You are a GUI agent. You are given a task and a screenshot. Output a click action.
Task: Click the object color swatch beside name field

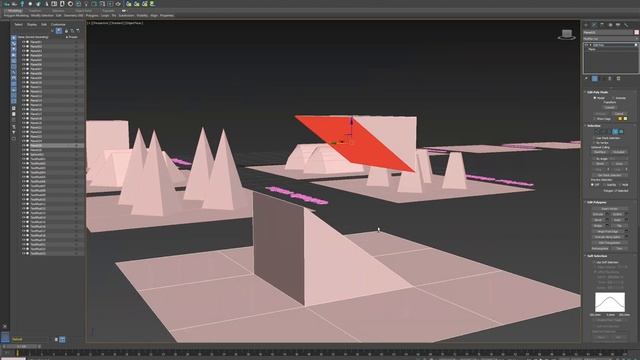(x=636, y=32)
